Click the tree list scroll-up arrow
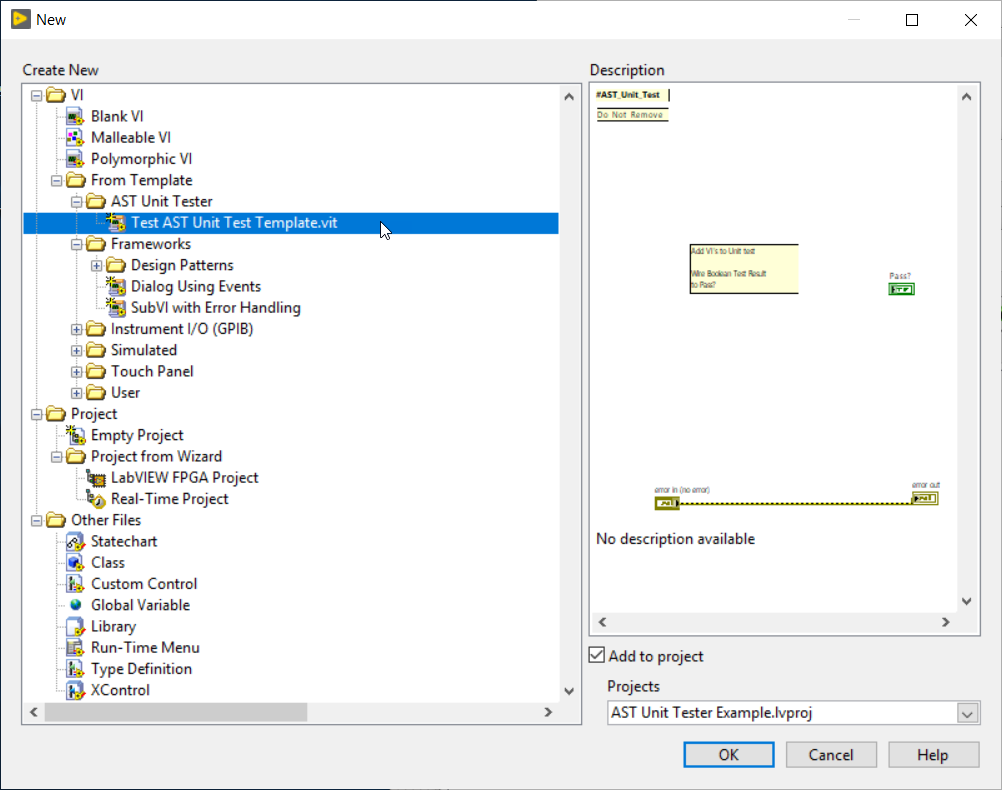 point(569,97)
